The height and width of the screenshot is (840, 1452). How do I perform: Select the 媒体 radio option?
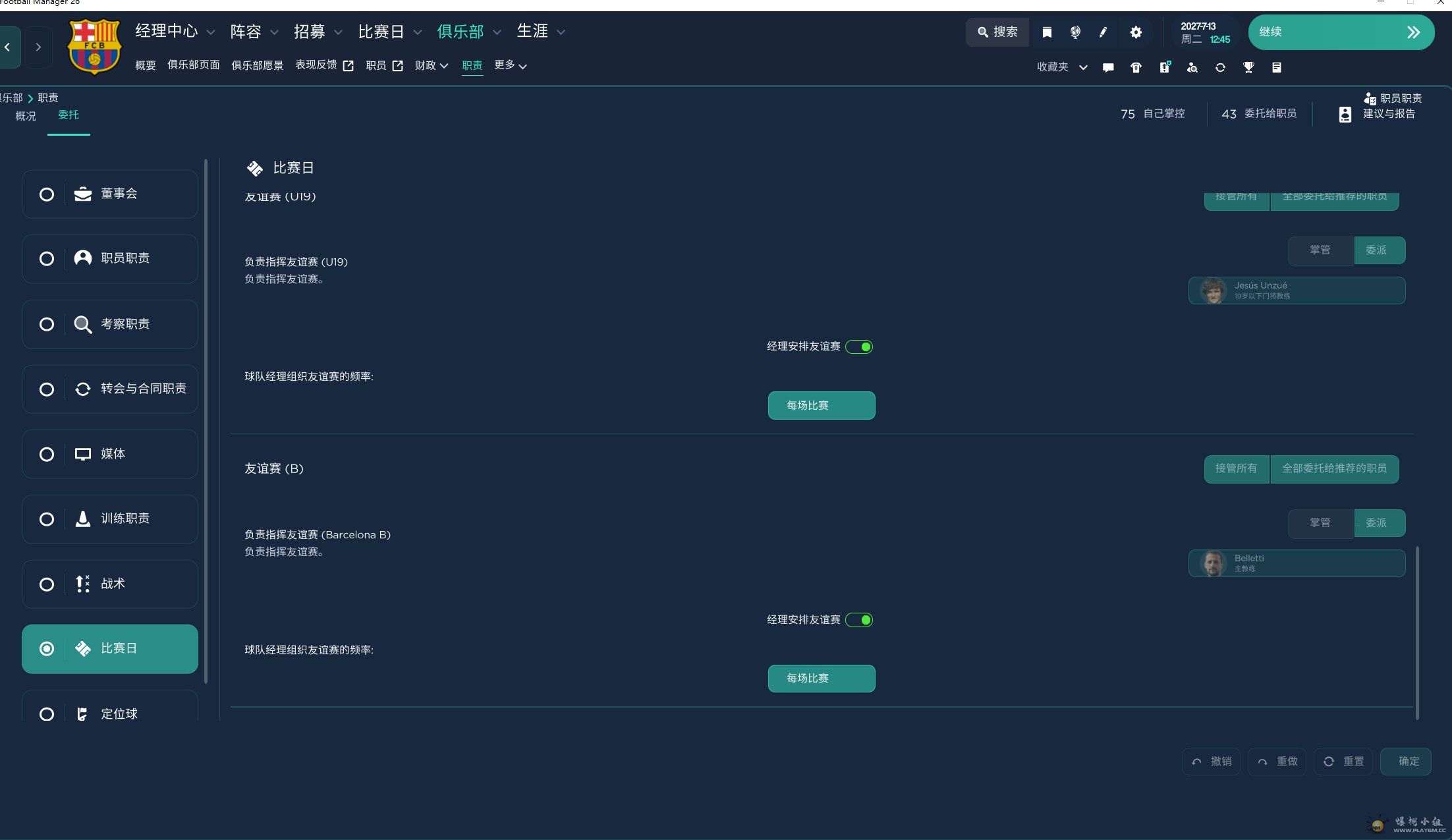tap(47, 455)
